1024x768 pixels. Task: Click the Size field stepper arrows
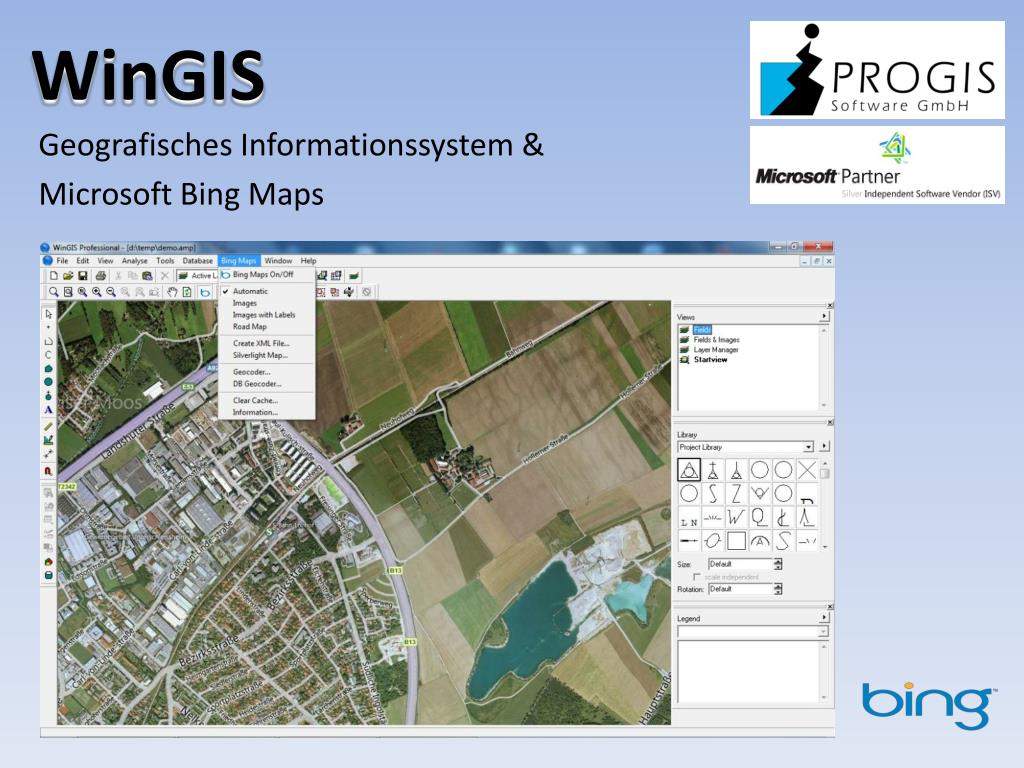pyautogui.click(x=778, y=564)
